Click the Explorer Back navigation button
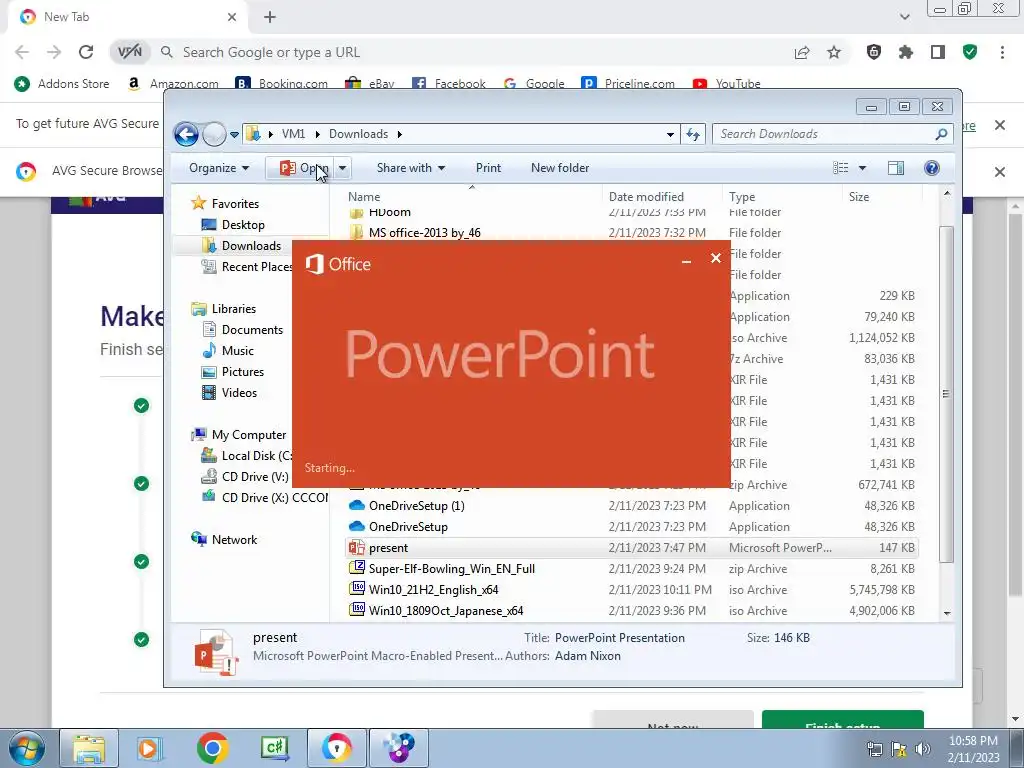The height and width of the screenshot is (768, 1024). [186, 135]
